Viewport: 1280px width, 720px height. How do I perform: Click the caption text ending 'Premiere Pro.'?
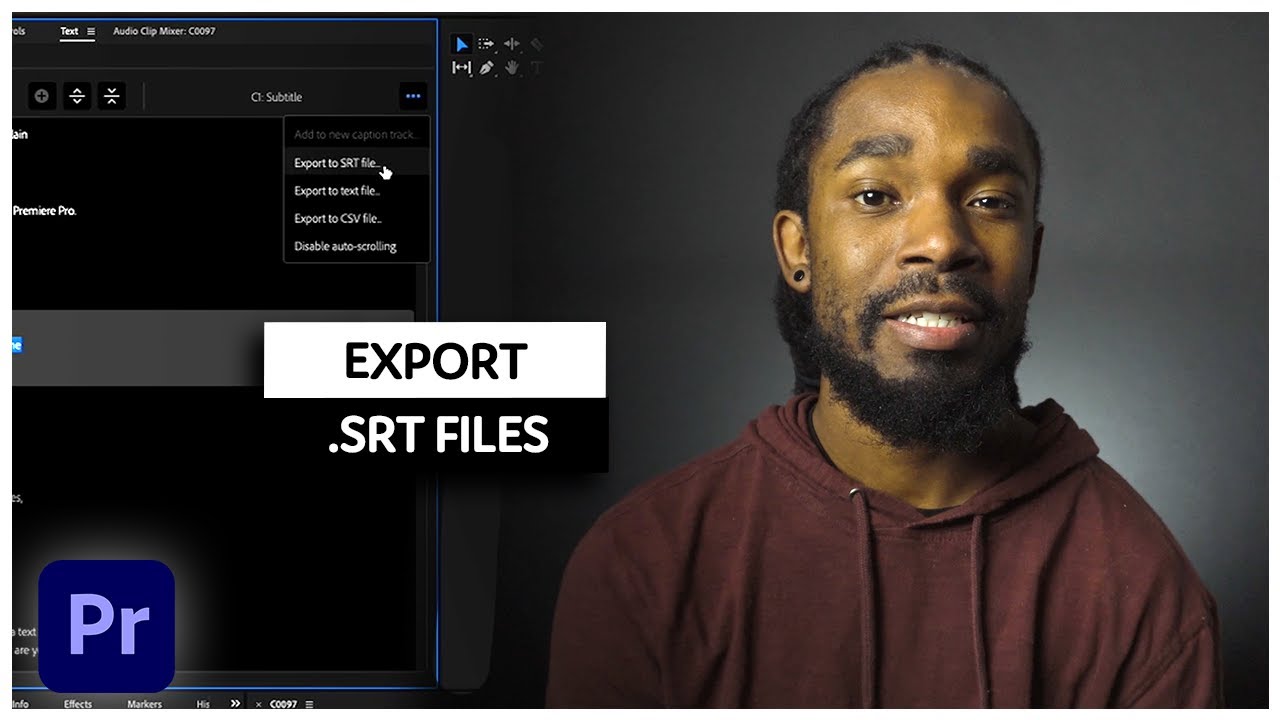coord(45,211)
